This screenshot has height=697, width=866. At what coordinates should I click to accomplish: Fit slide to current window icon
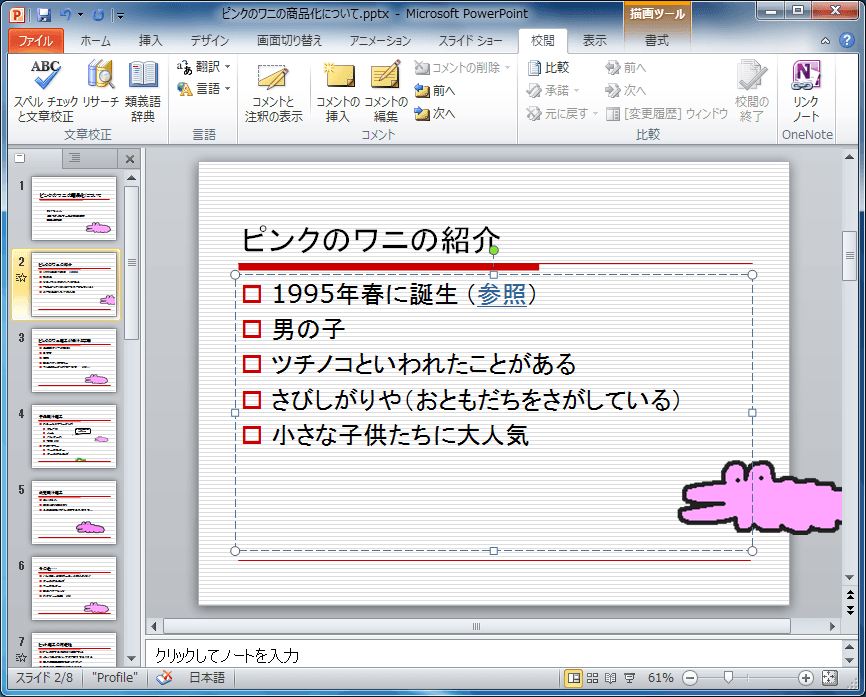pyautogui.click(x=830, y=678)
